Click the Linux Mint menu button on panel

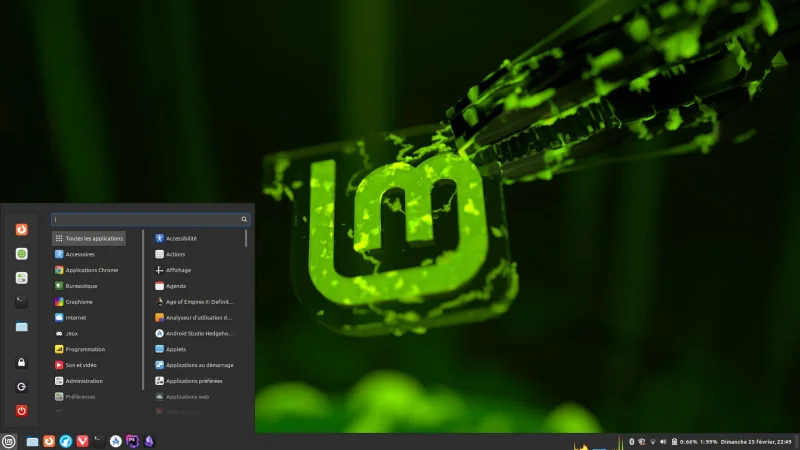point(9,441)
